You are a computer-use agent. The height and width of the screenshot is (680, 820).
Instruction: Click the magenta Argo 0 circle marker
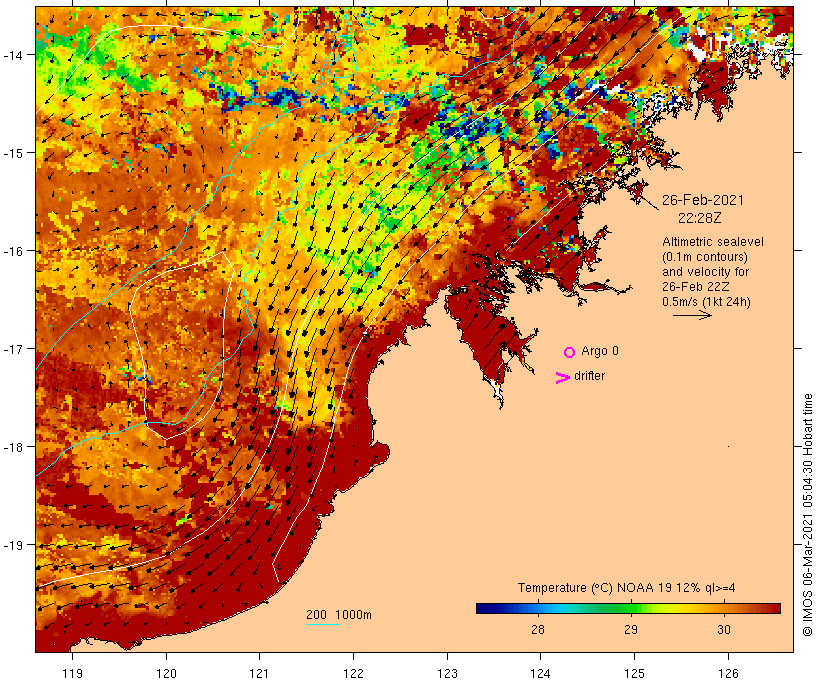click(x=570, y=352)
